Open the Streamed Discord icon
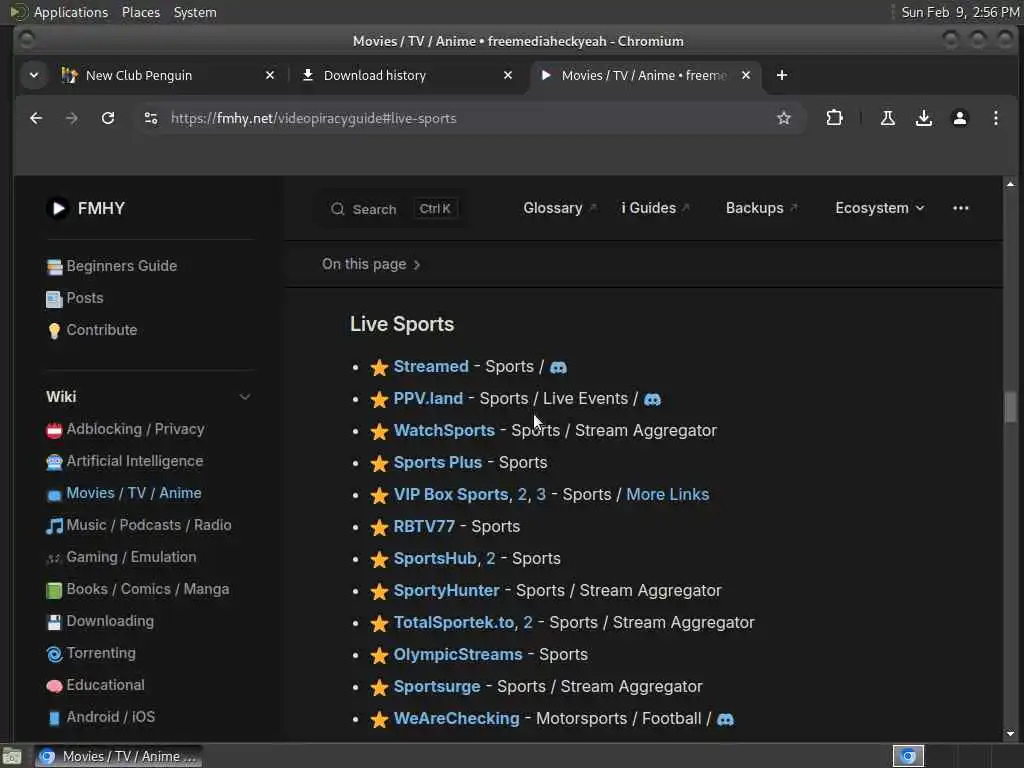The image size is (1024, 768). click(558, 368)
